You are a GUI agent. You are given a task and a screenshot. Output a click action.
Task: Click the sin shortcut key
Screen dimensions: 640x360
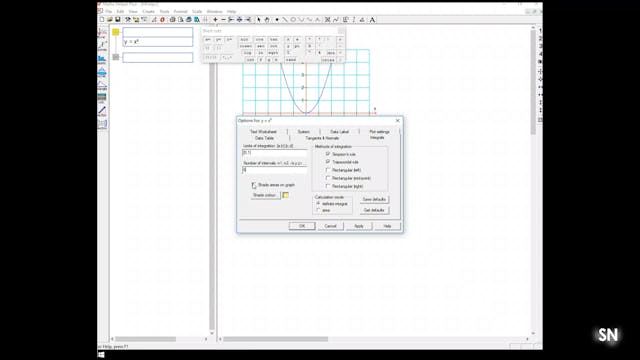(244, 40)
